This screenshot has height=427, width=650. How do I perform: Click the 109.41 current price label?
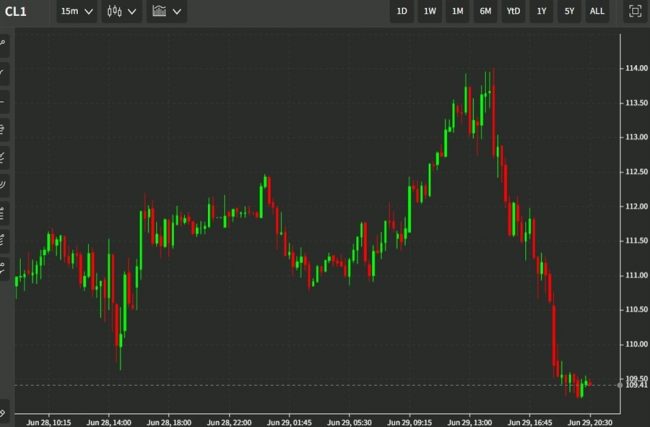pos(636,384)
